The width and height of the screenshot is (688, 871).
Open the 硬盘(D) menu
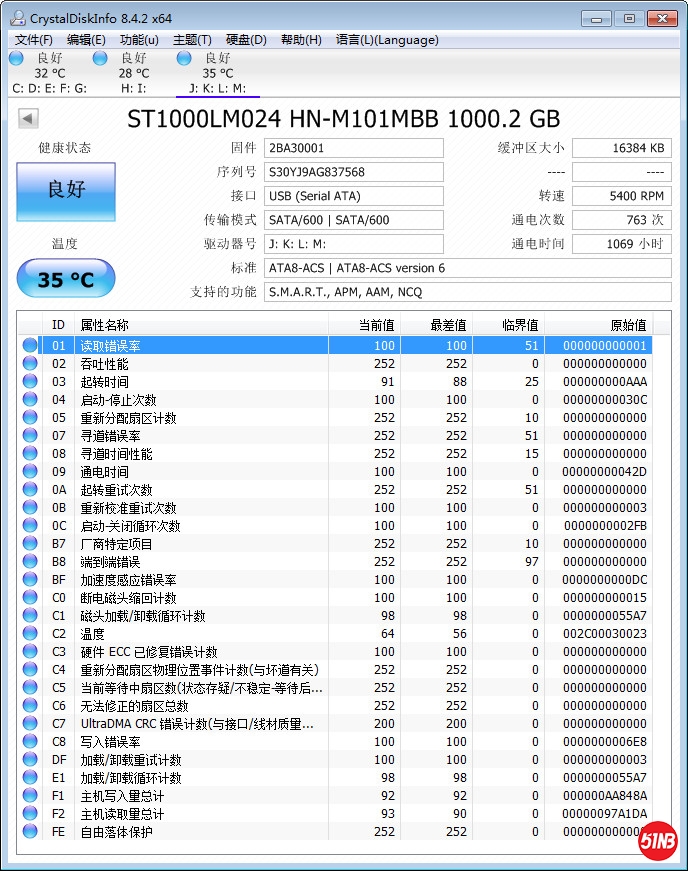click(x=246, y=40)
